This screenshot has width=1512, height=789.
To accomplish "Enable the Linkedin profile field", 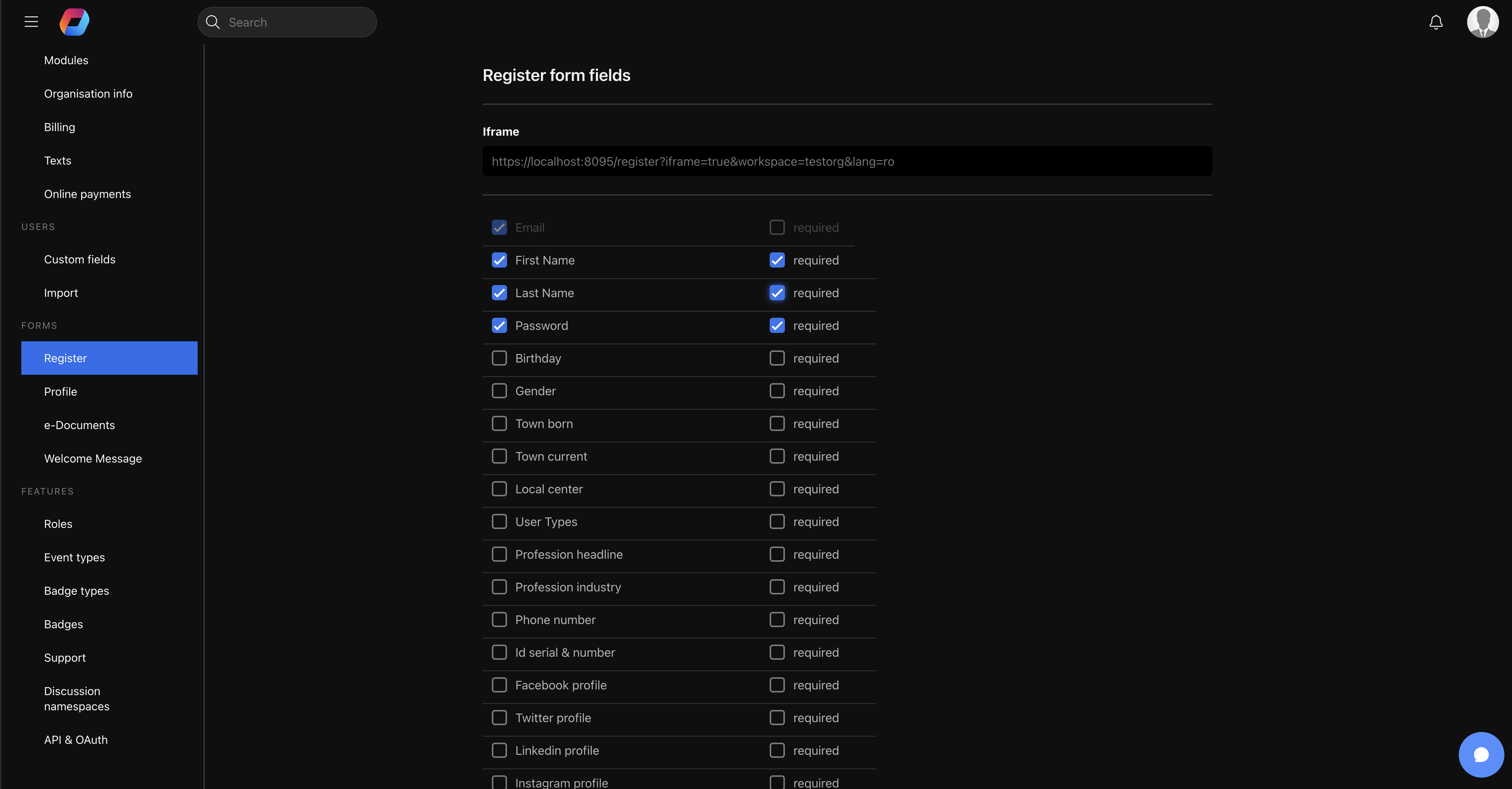I will tap(499, 750).
